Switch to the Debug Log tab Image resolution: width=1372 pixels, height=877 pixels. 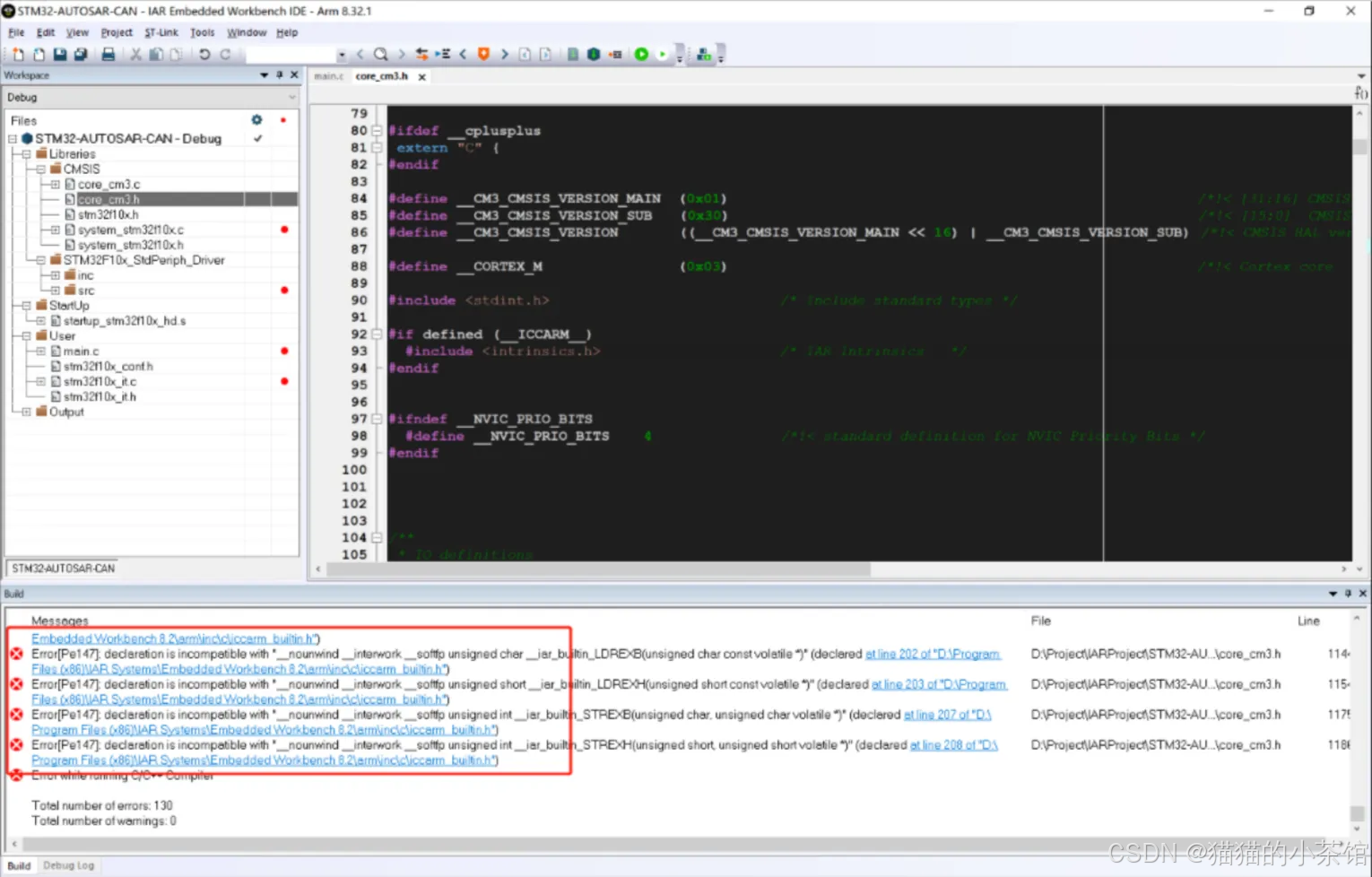[69, 865]
